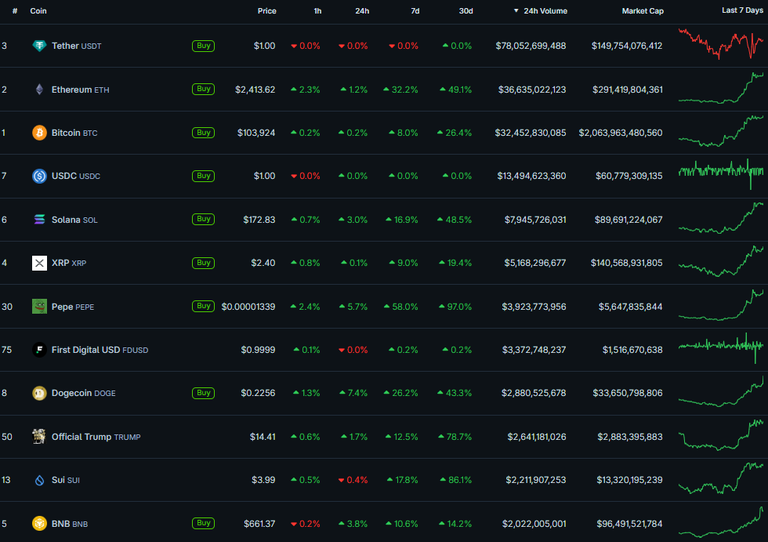This screenshot has height=542, width=768.
Task: Click Ethereum price $2,413.62
Action: point(255,90)
